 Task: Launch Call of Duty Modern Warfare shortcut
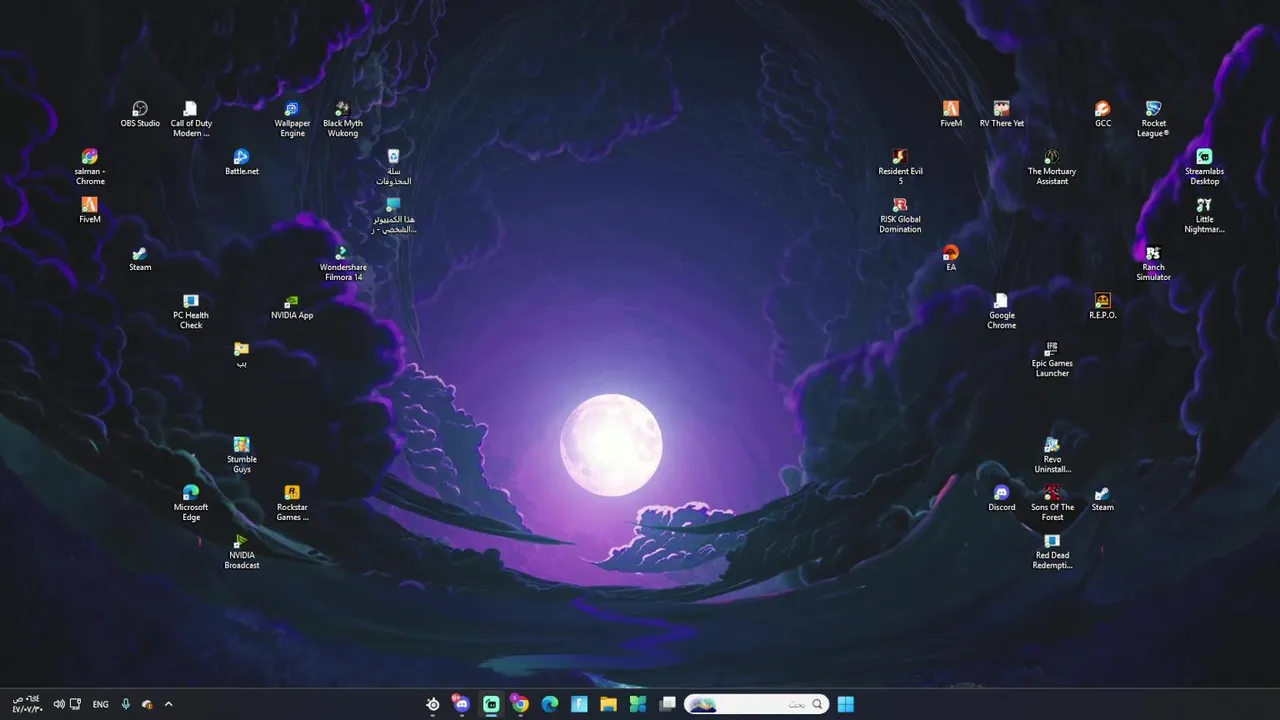click(x=191, y=119)
